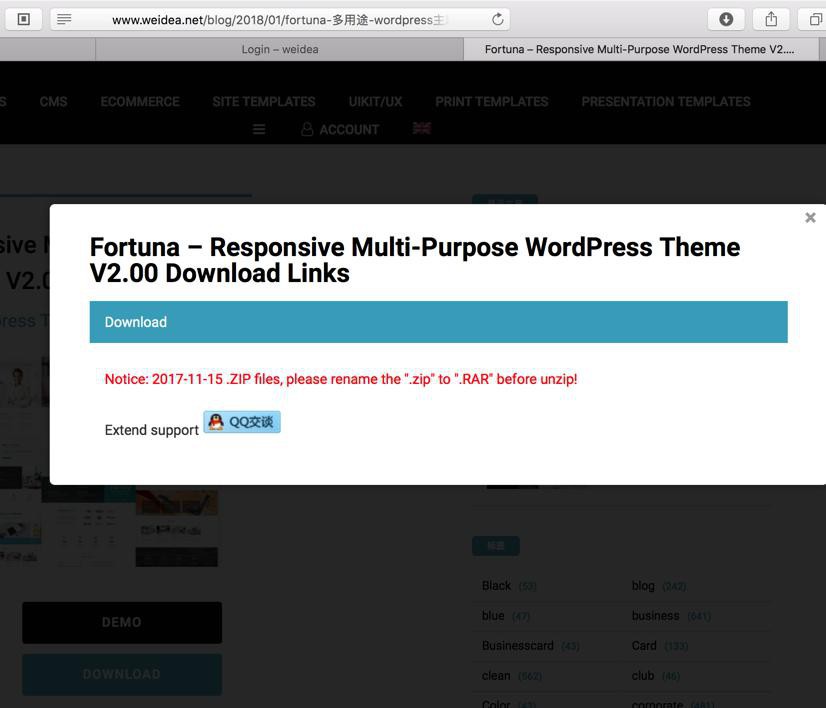Screen dimensions: 826x708
Task: Open the hamburger menu icon in site header
Action: pyautogui.click(x=259, y=129)
